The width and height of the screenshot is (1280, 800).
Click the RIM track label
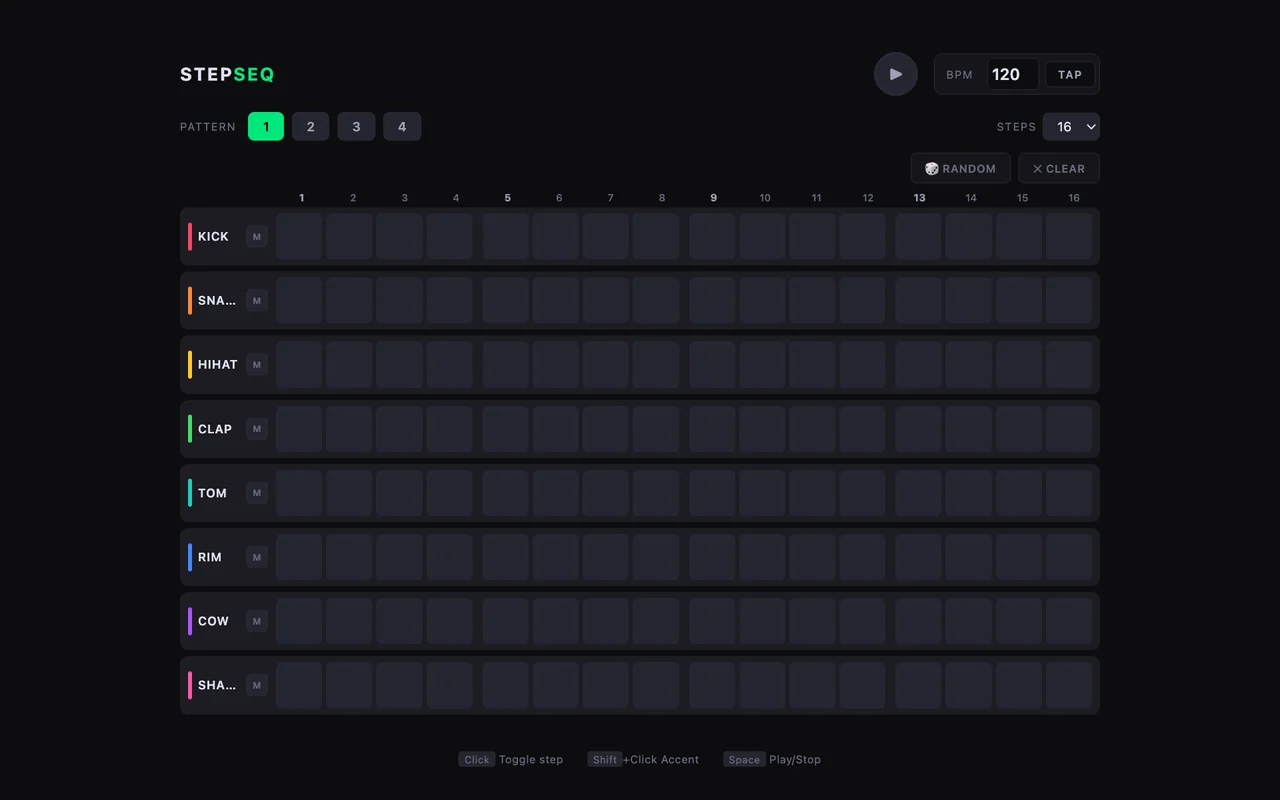(210, 557)
